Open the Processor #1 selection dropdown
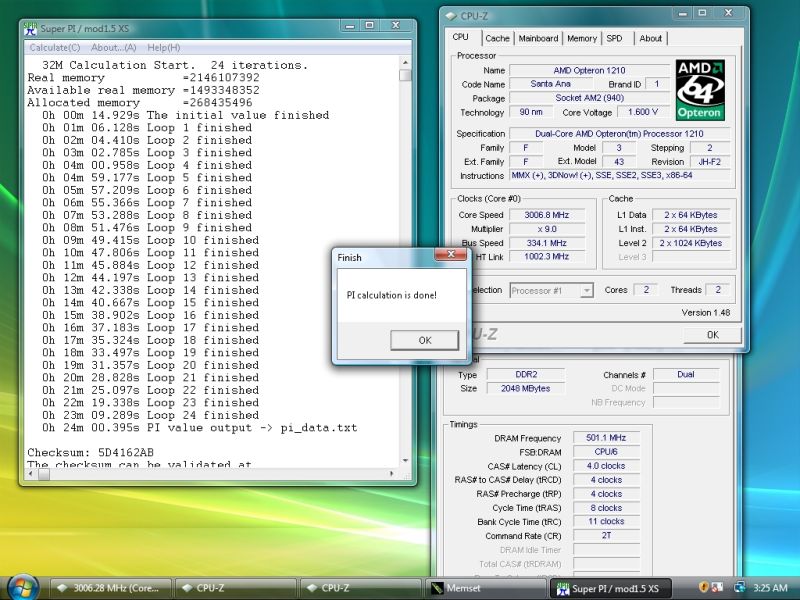800x600 pixels. [551, 290]
